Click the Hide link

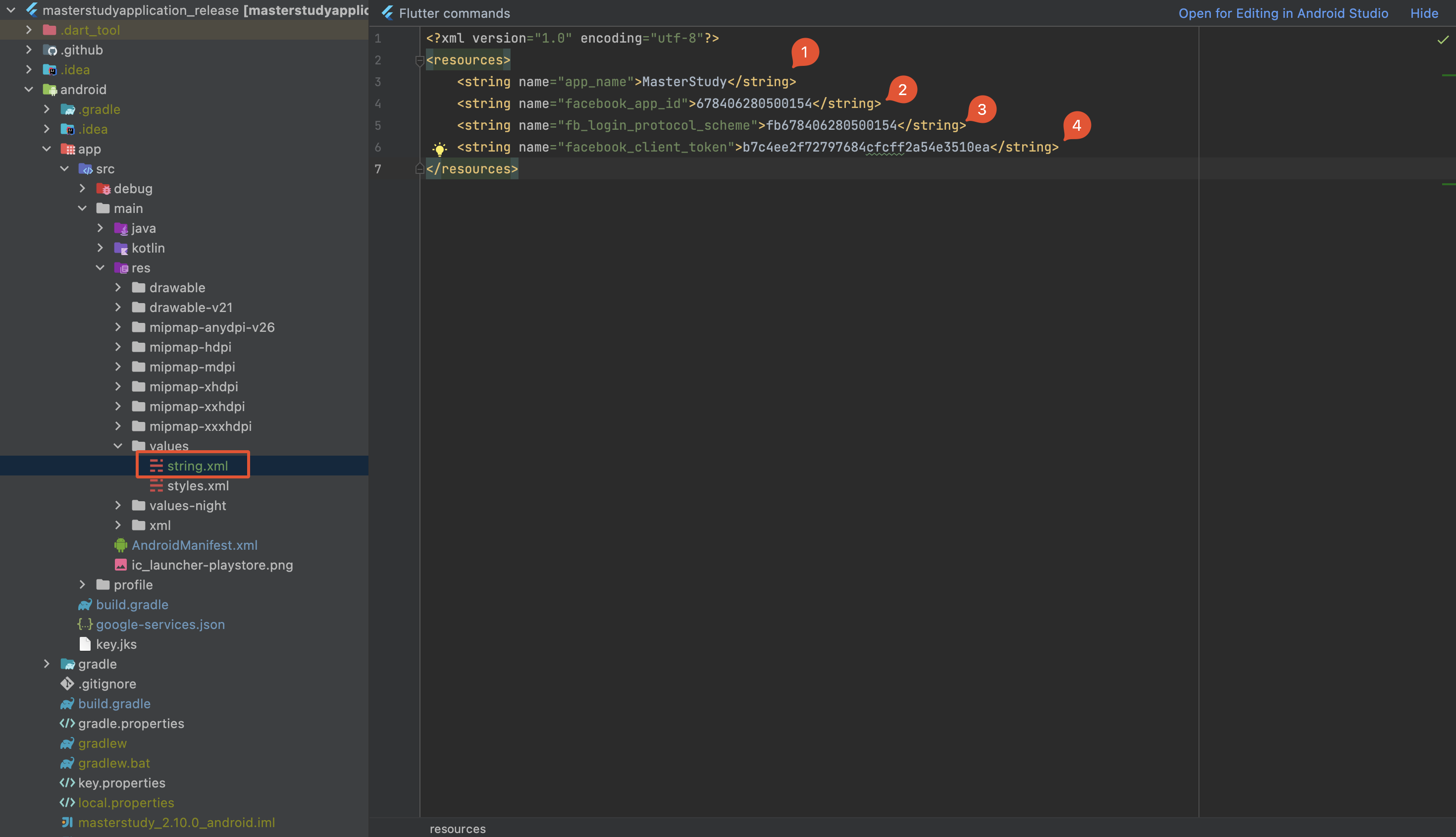point(1424,13)
